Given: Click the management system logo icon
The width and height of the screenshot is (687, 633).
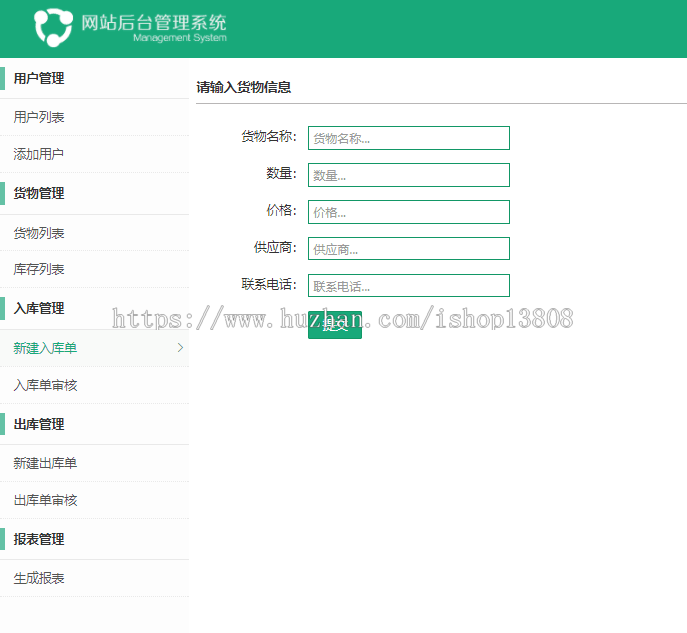Looking at the screenshot, I should [53, 27].
